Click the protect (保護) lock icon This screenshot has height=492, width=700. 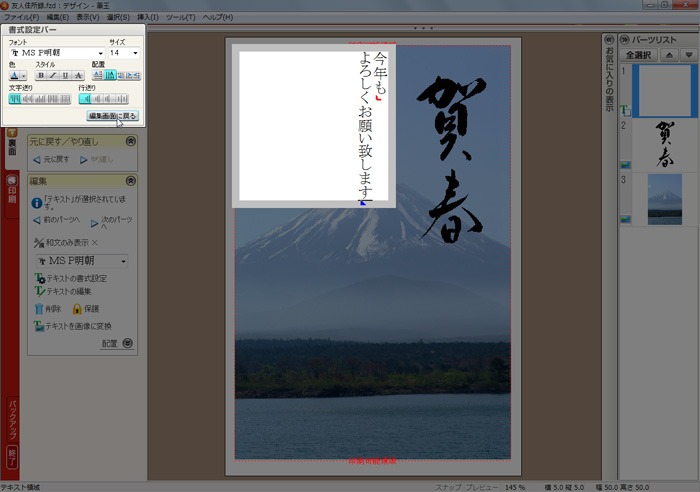(77, 309)
